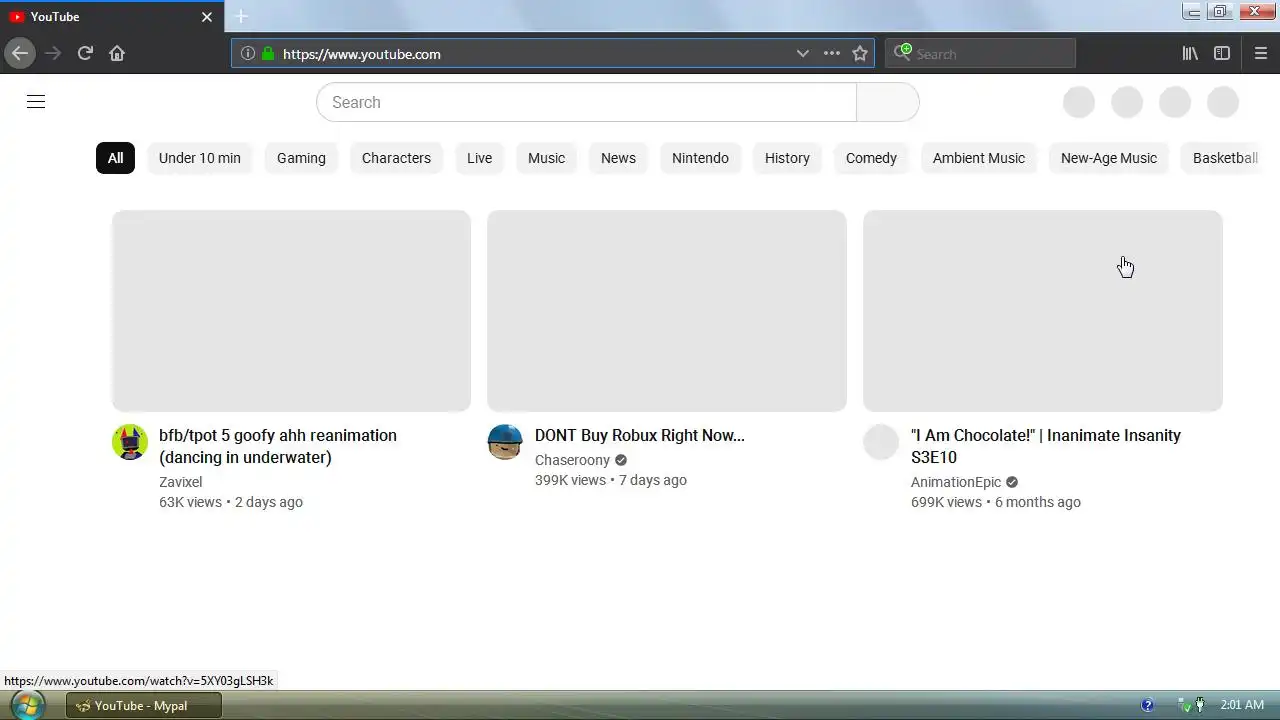Select the Live filter chip
1280x720 pixels.
coord(479,158)
